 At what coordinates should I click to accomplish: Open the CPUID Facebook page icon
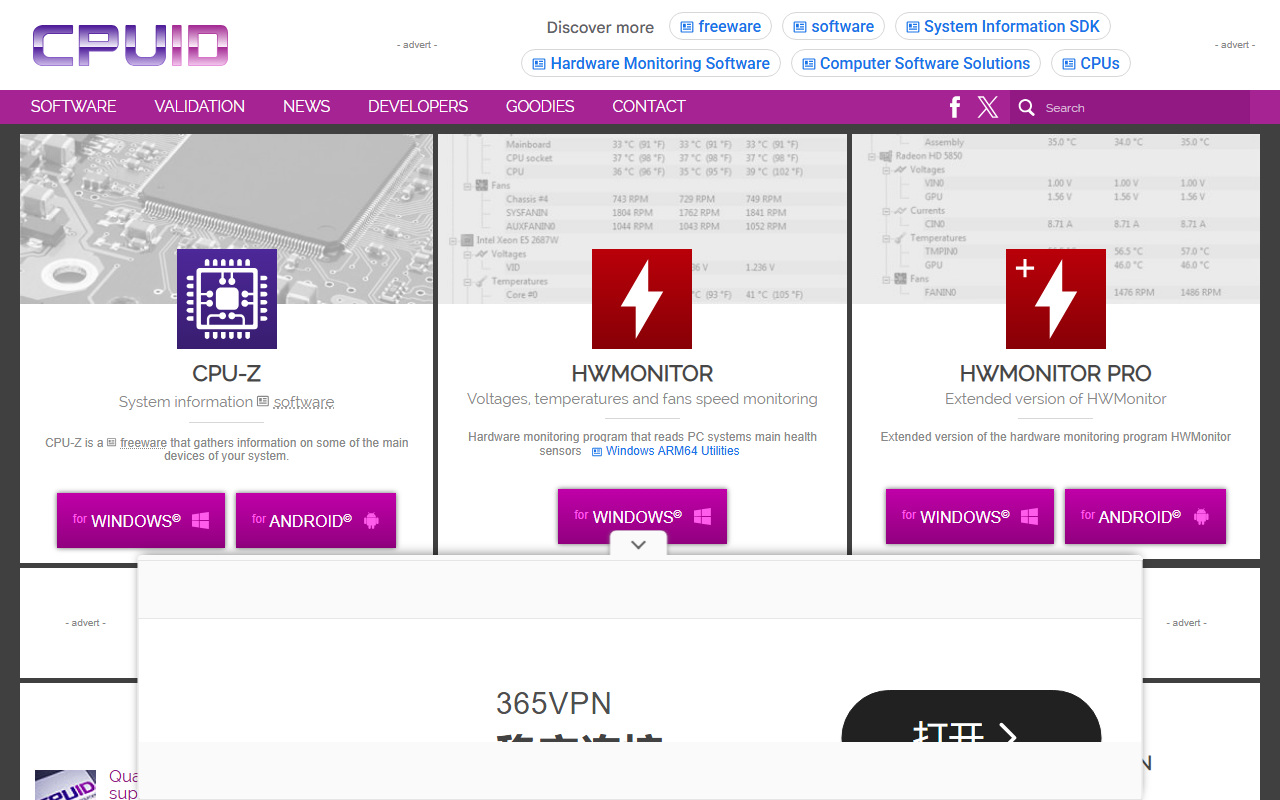coord(955,107)
